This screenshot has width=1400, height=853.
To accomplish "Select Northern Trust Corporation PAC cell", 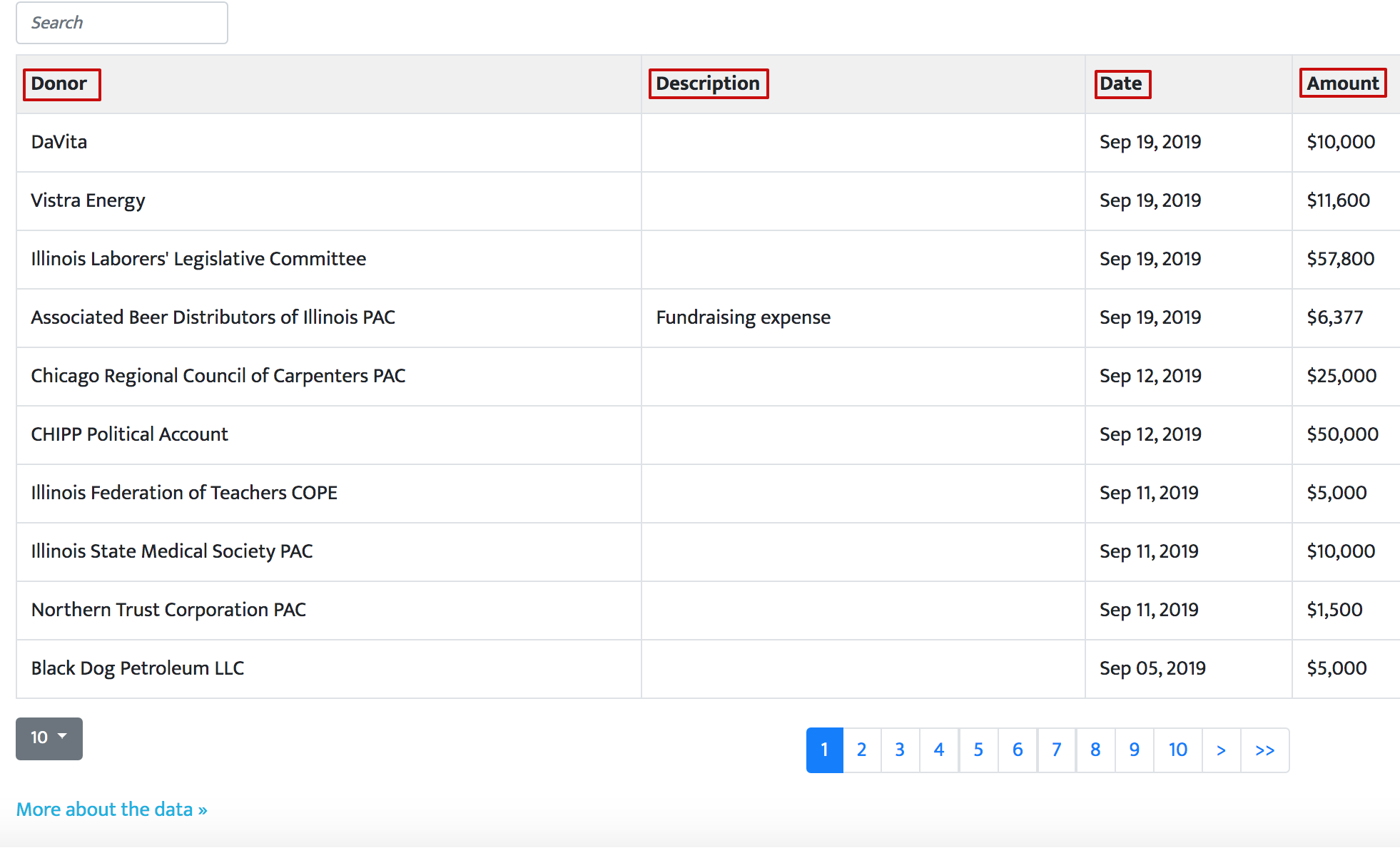I will [x=329, y=611].
